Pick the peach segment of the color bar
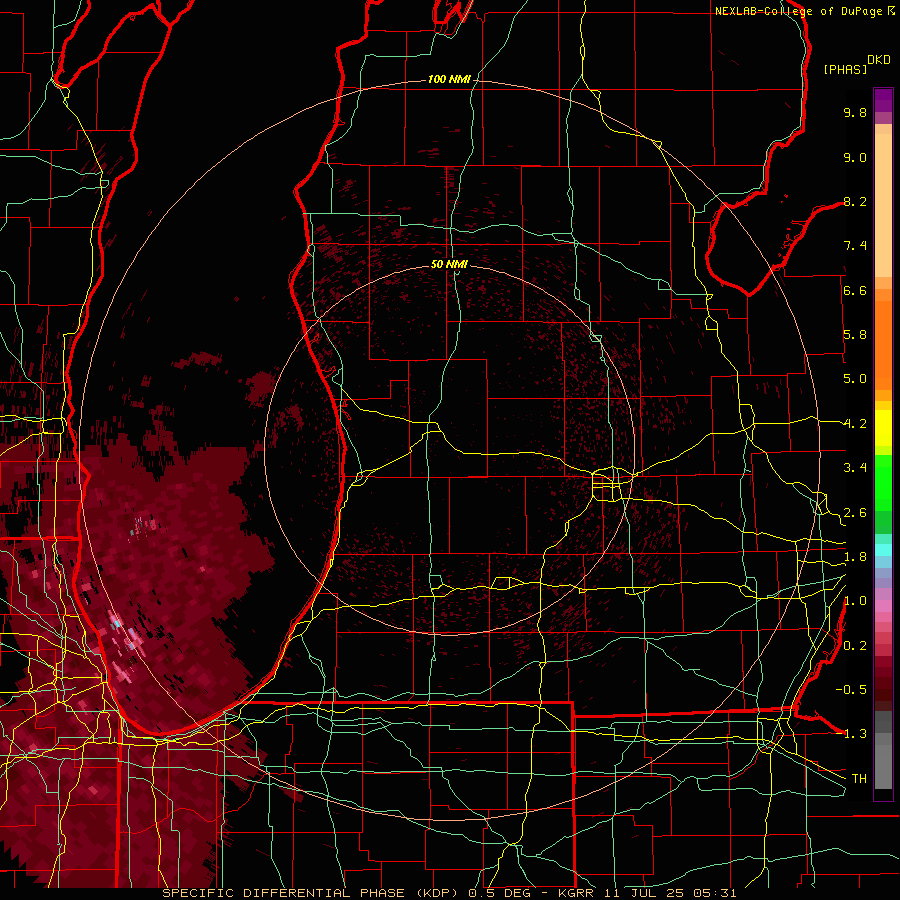 [883, 201]
